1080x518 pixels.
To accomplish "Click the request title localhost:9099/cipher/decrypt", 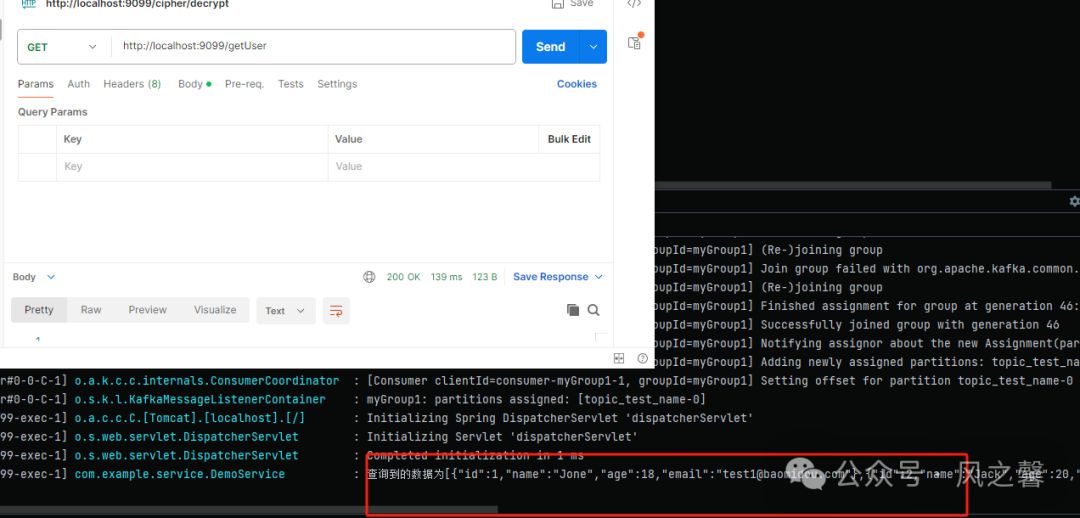I will coord(137,3).
